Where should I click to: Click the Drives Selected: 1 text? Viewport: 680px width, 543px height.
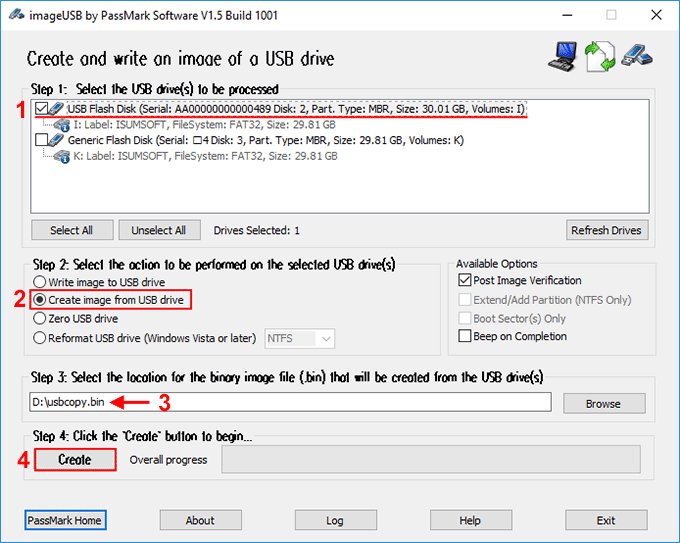tap(256, 230)
